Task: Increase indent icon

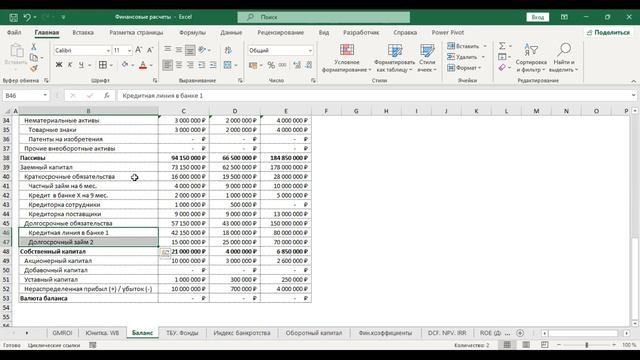Action: tap(213, 65)
